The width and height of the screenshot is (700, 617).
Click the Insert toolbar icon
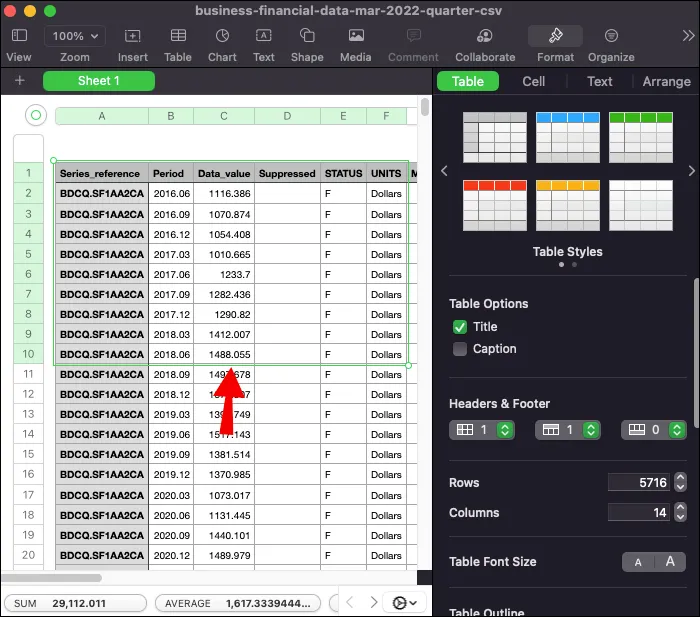tap(132, 36)
